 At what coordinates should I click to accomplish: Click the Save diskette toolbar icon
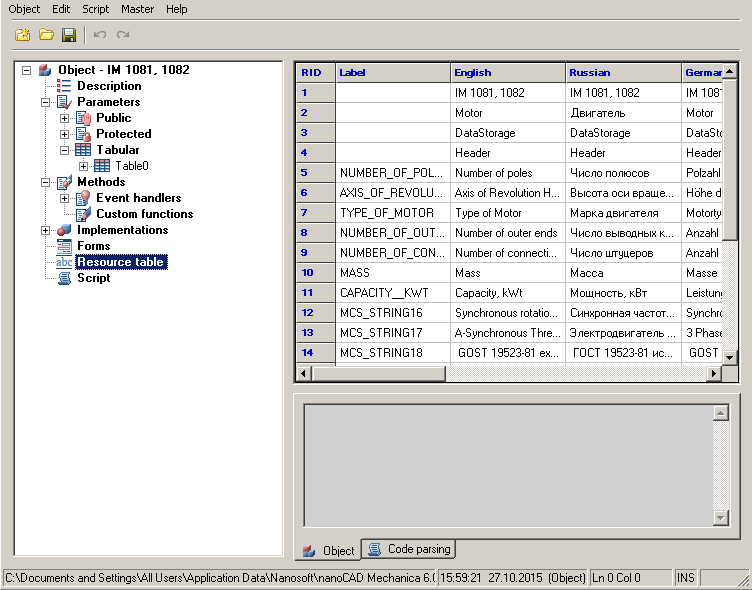tap(69, 35)
